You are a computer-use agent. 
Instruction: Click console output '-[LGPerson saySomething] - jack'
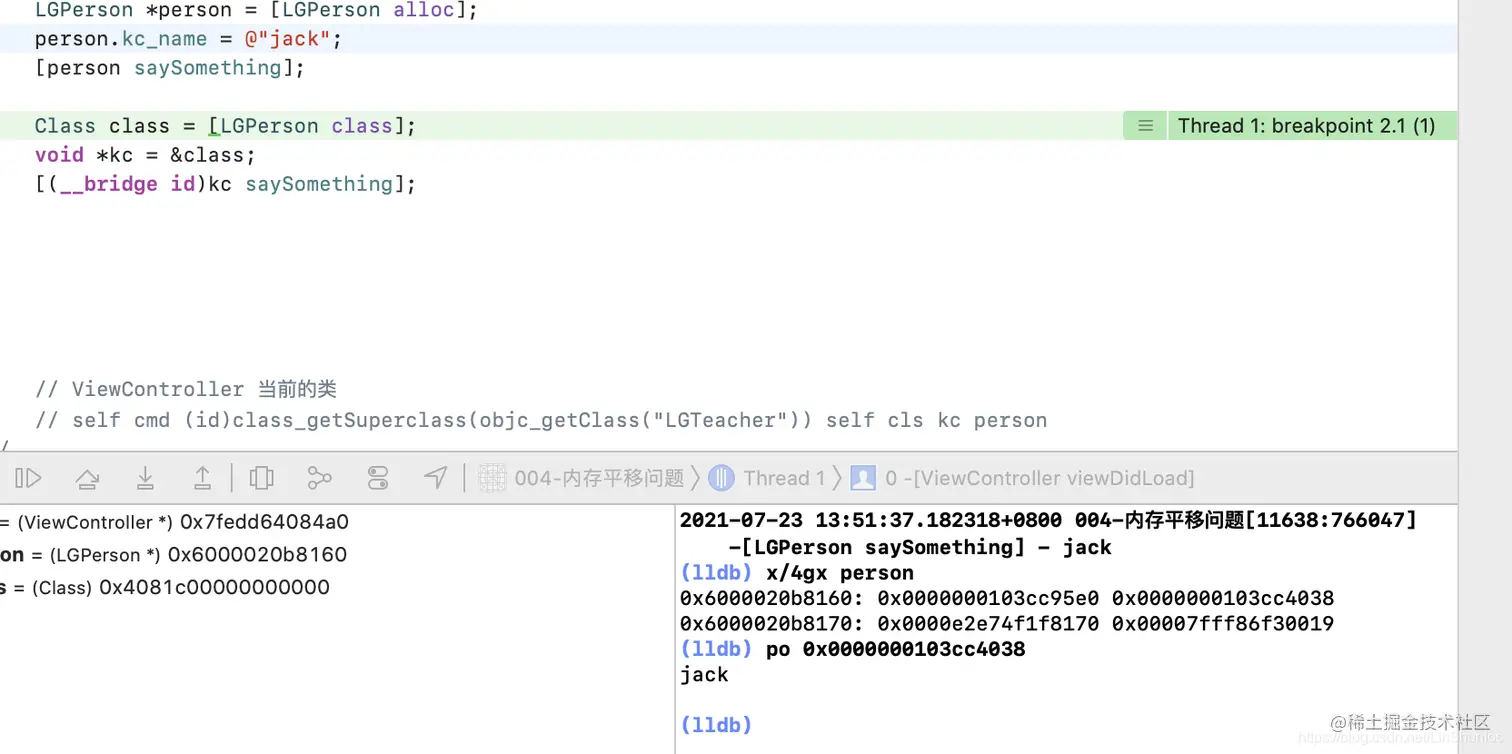tap(920, 547)
